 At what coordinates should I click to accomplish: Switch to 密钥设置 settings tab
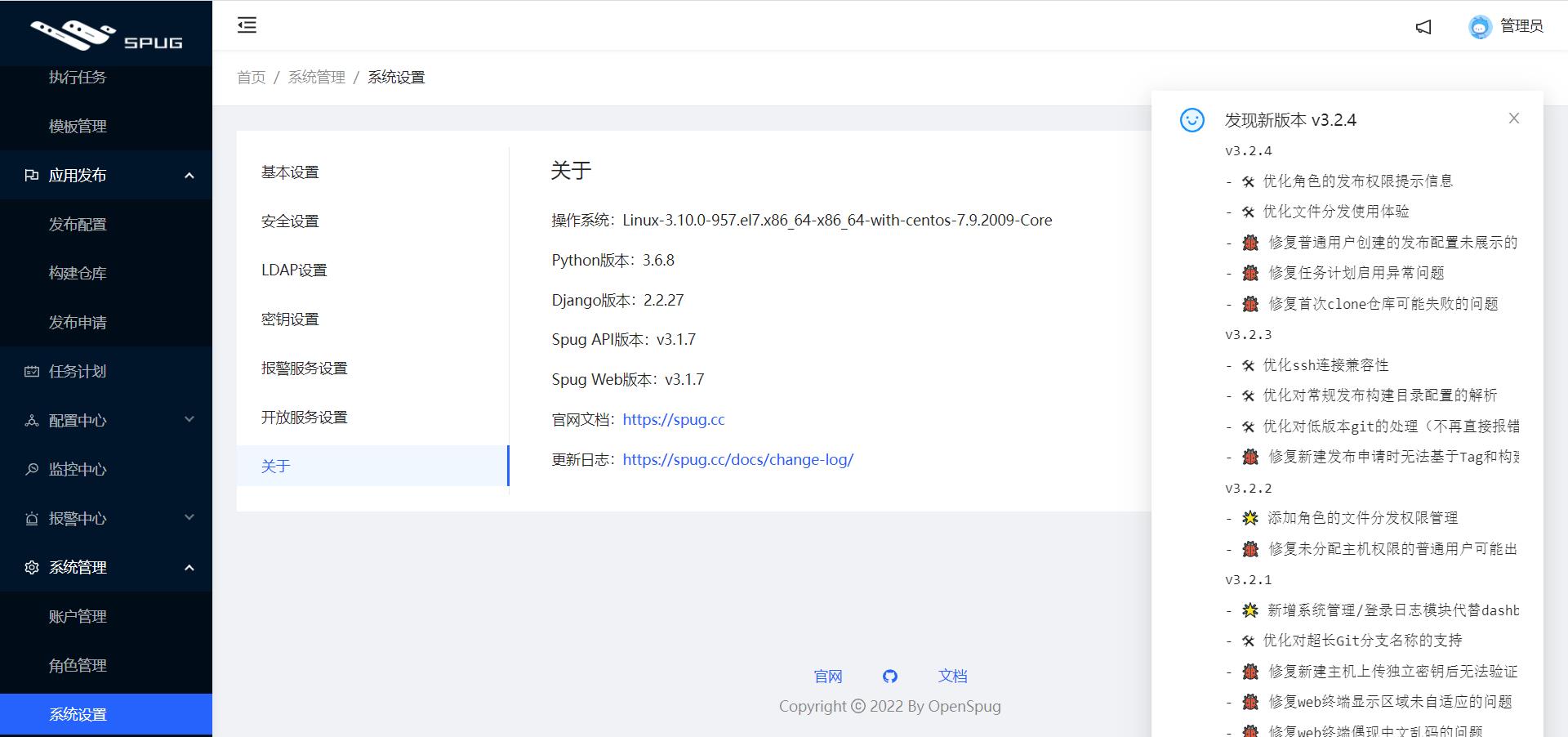tap(372, 319)
